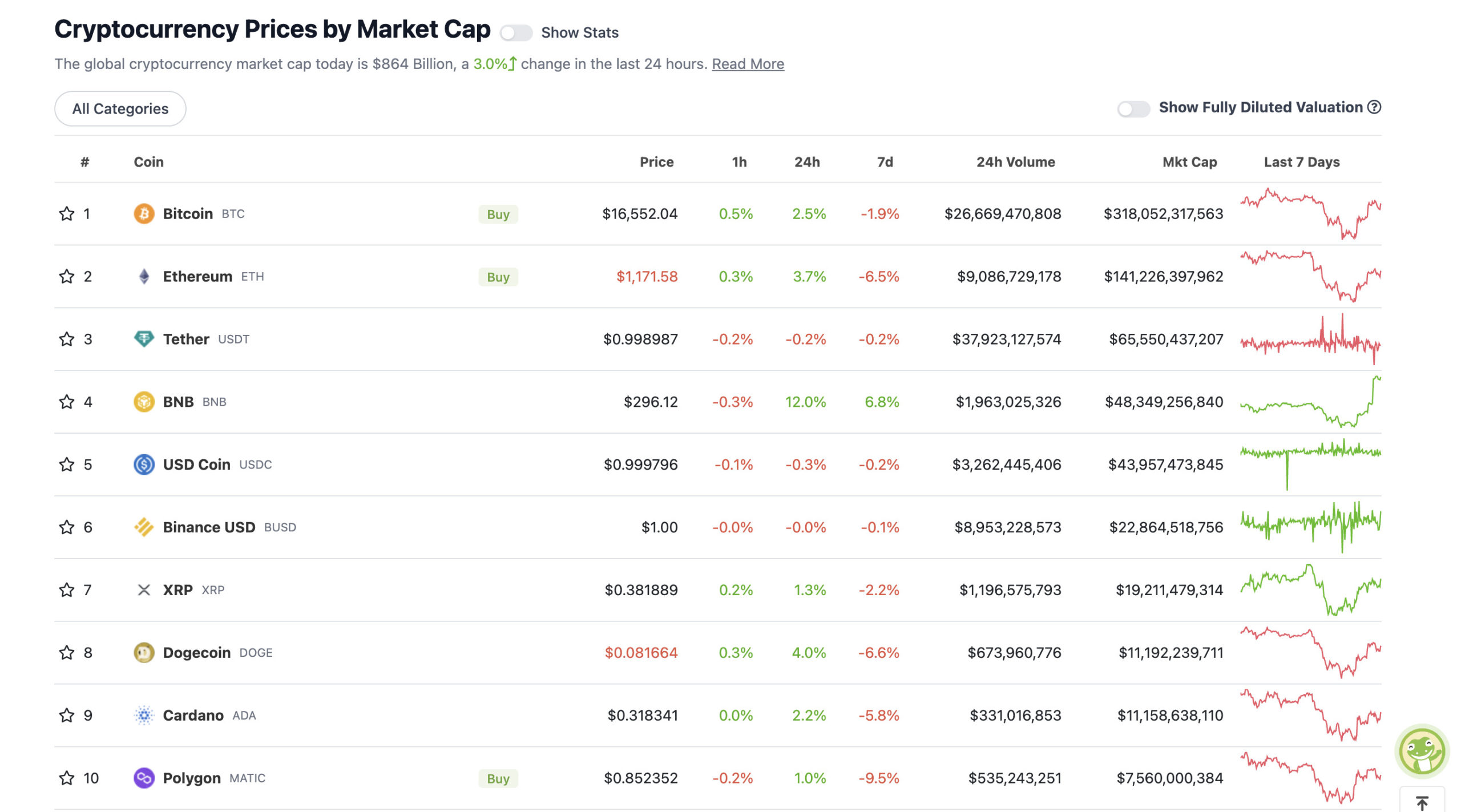Click the XRP logo icon
Viewport: 1461px width, 812px height.
[x=144, y=590]
